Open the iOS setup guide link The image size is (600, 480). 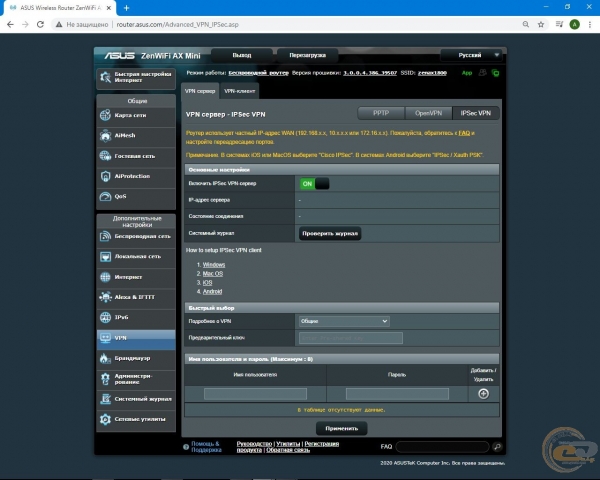point(207,282)
